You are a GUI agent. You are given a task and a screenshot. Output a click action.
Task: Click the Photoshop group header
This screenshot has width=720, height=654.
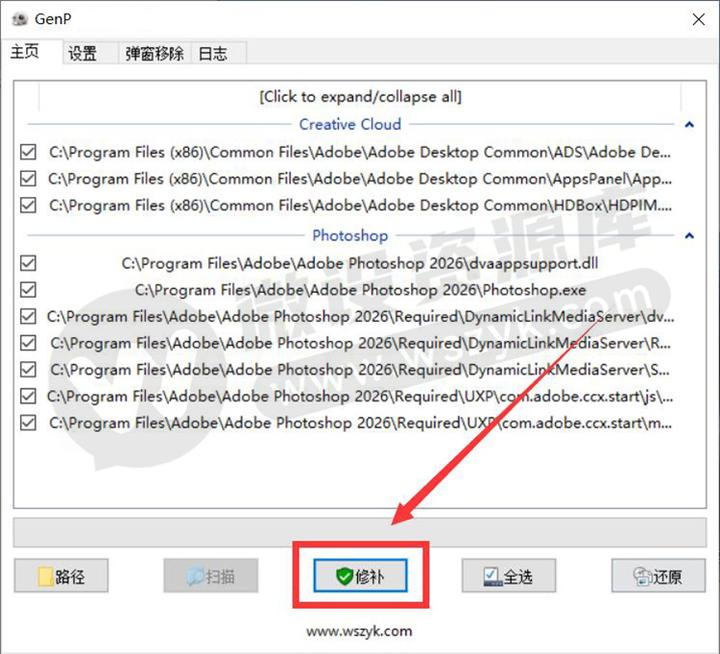[x=350, y=236]
